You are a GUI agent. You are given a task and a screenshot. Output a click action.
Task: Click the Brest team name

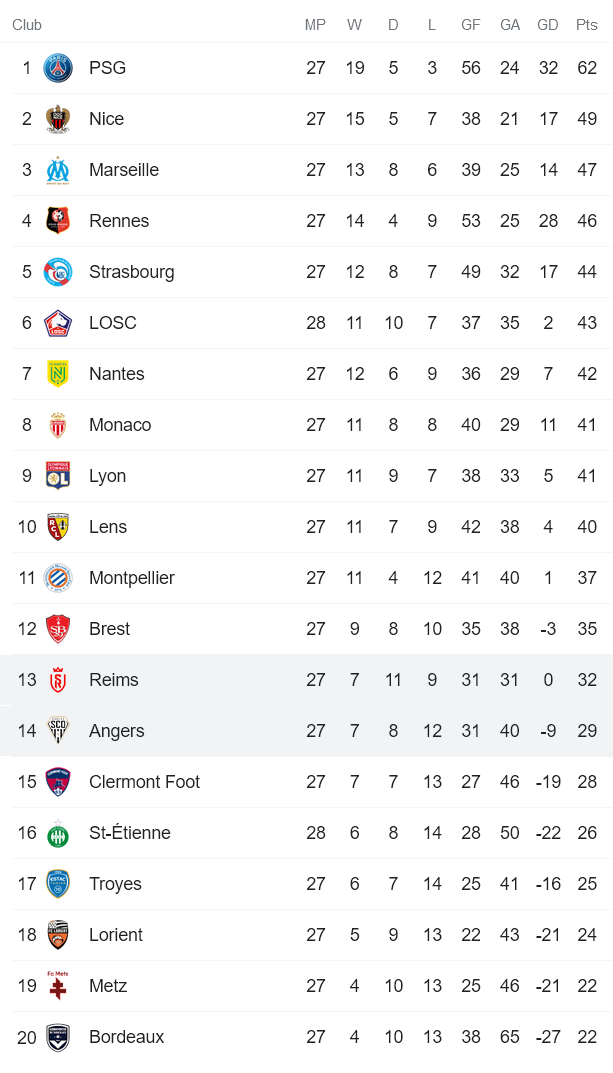point(109,629)
